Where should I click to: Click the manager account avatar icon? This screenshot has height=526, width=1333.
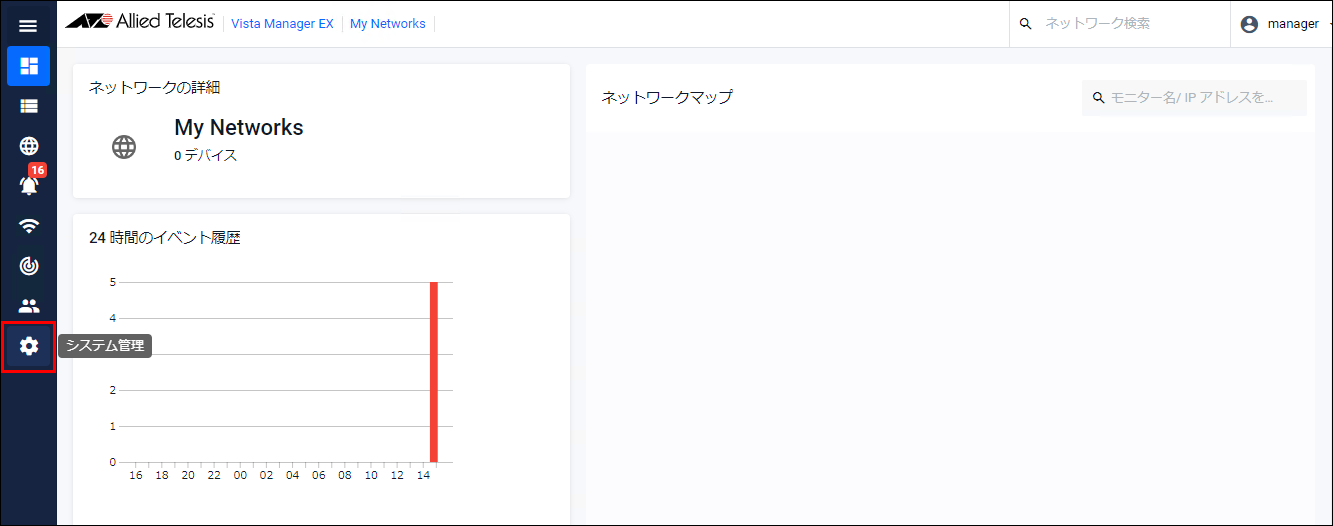click(x=1249, y=24)
